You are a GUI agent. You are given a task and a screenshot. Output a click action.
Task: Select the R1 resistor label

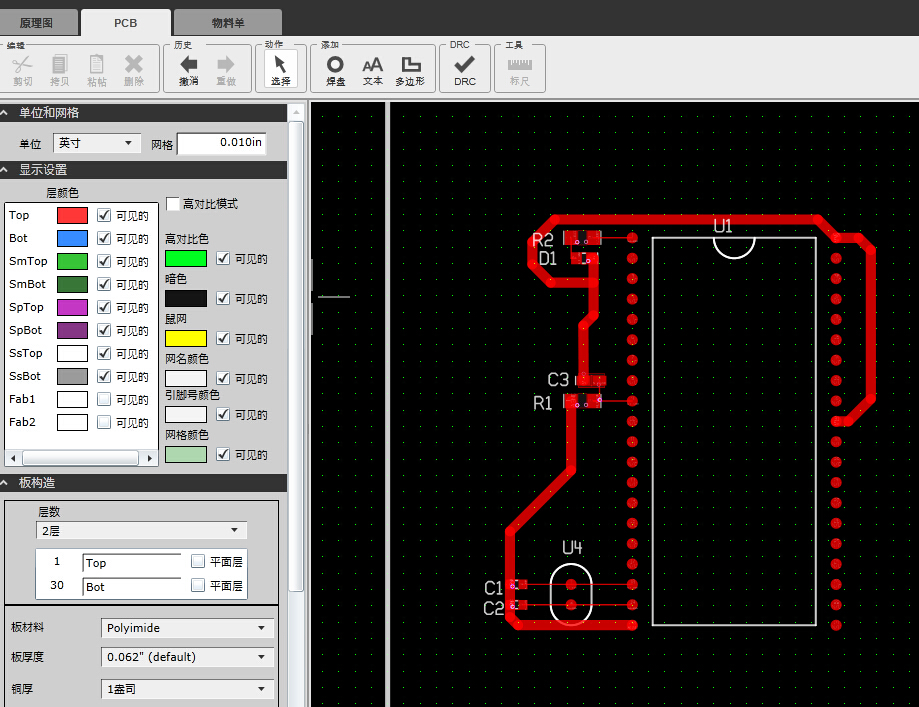point(542,403)
